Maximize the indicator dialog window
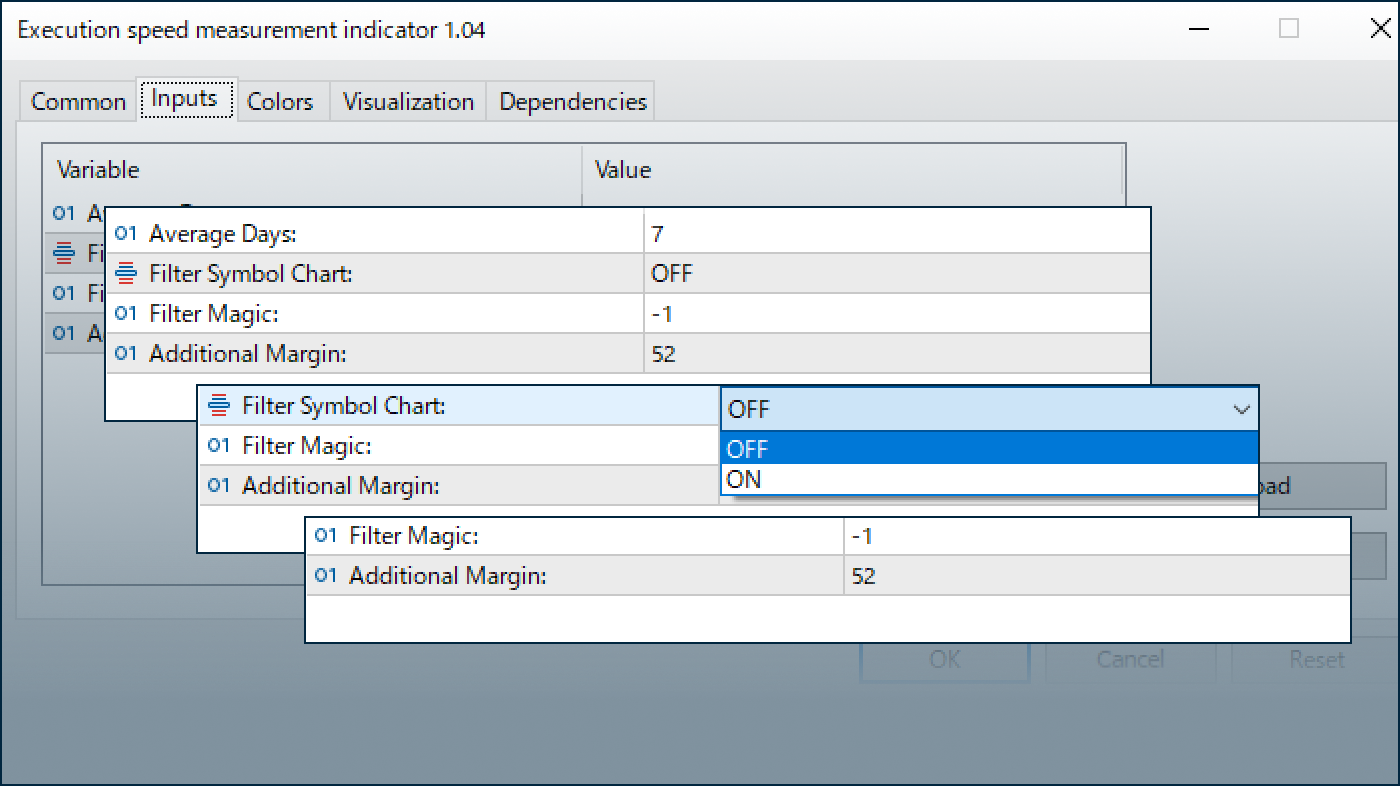 click(1289, 29)
